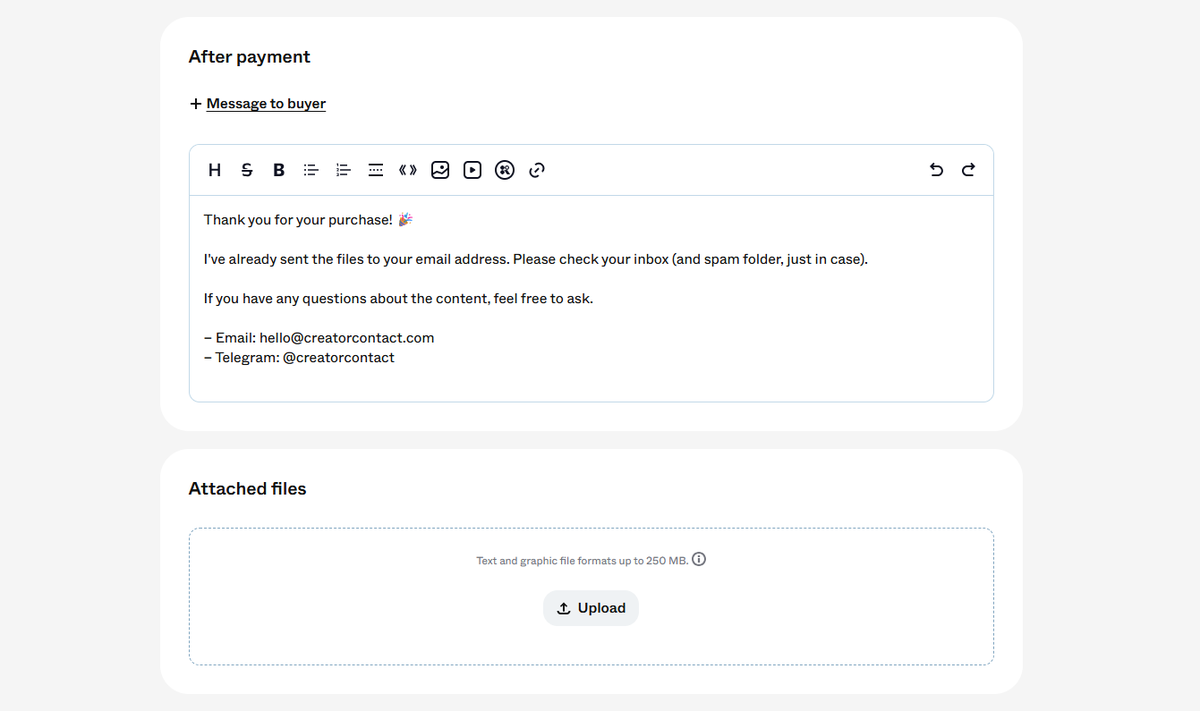1200x711 pixels.
Task: Click the 'I've already sent the files' sentence
Action: 536,259
